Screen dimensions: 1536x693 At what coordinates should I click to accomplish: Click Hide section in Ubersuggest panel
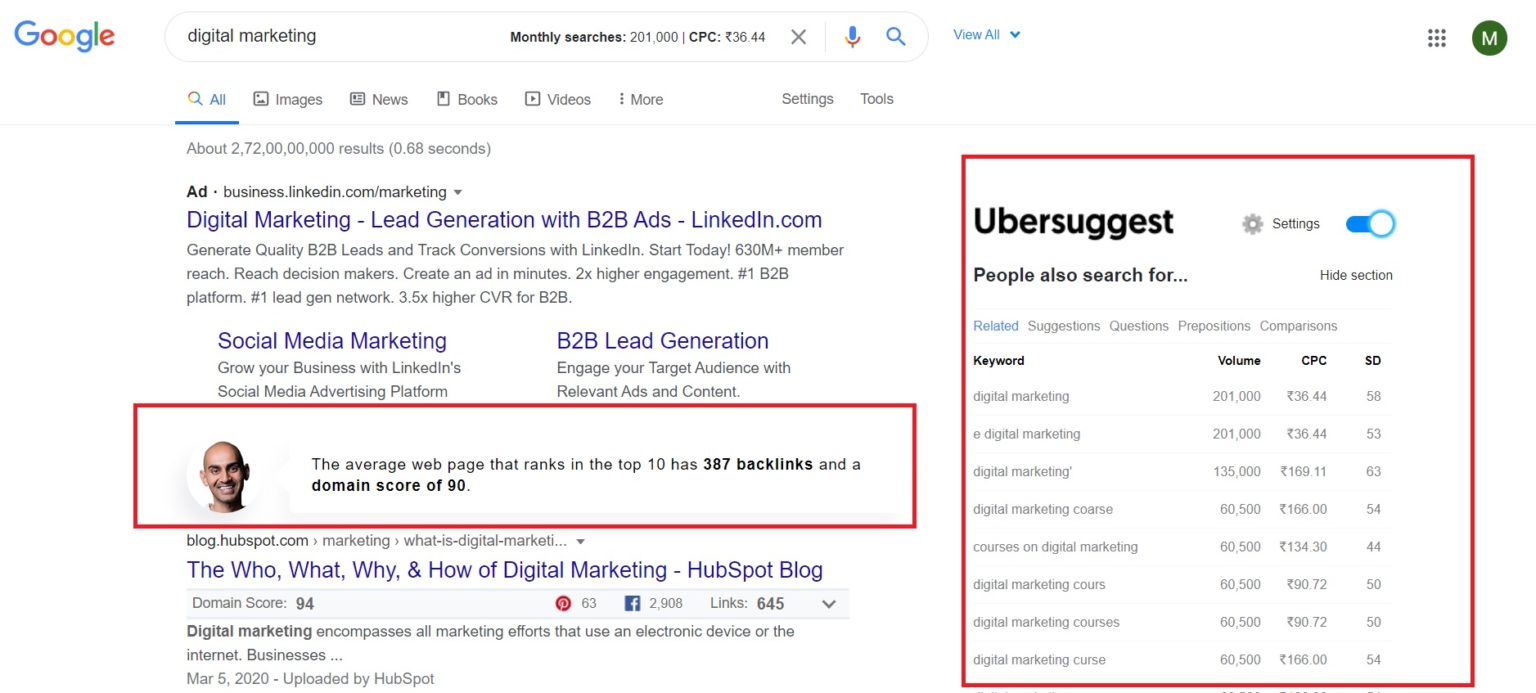click(1356, 275)
